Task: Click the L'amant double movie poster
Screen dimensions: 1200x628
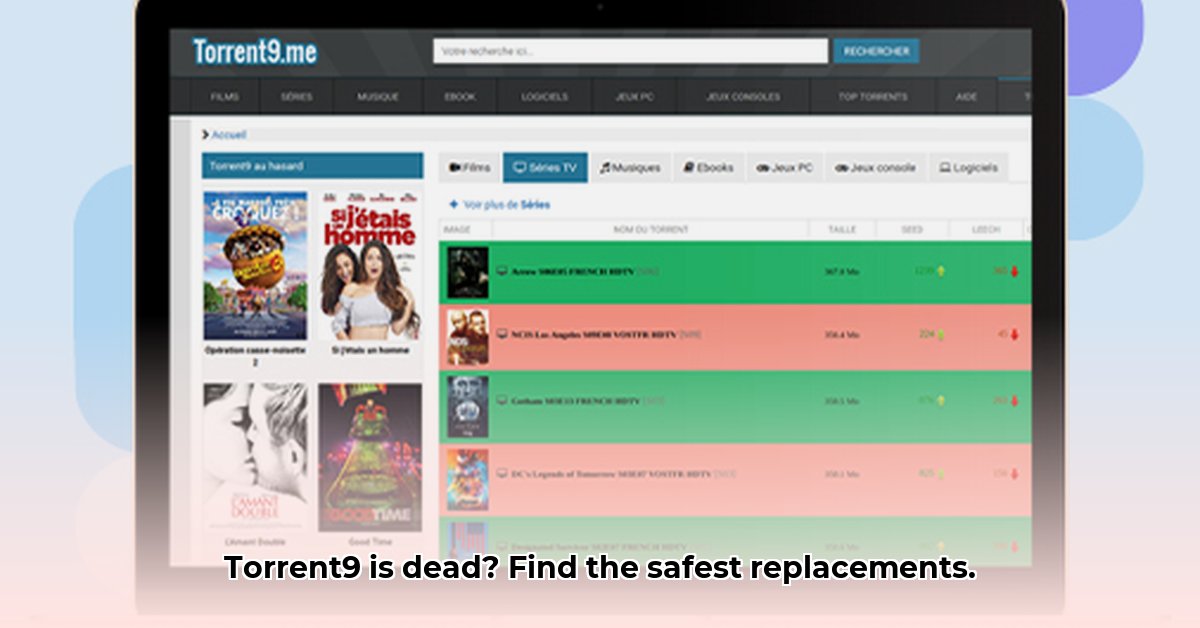Action: 255,458
